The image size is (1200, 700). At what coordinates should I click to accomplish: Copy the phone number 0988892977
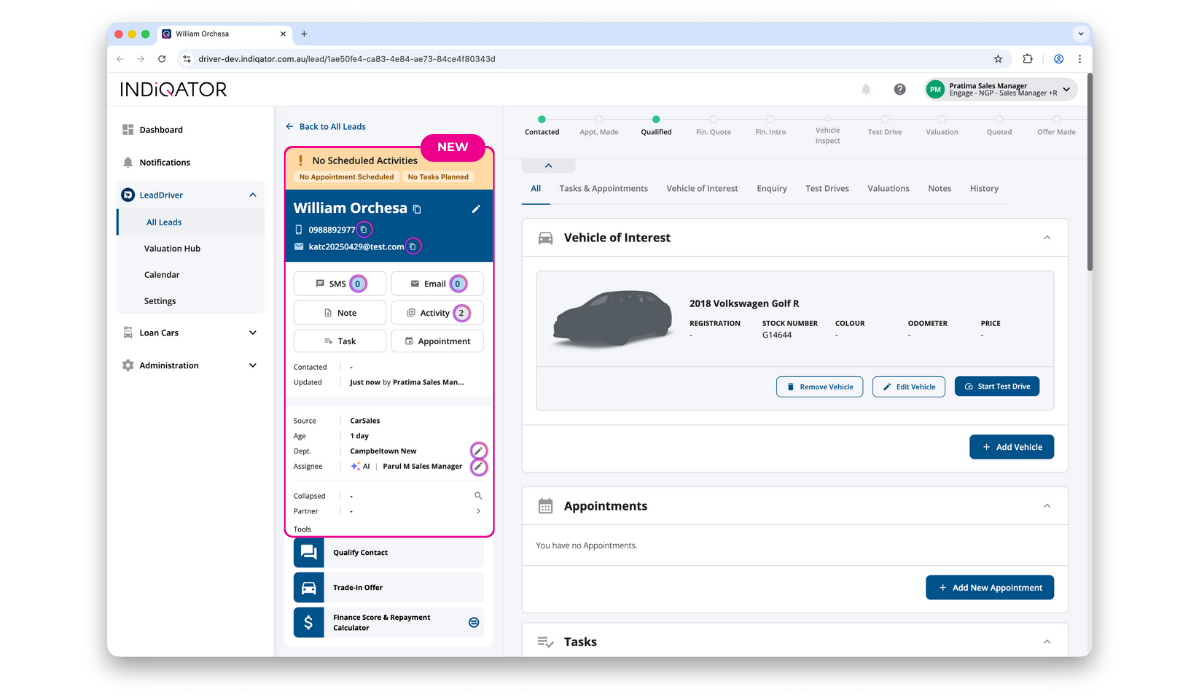pyautogui.click(x=365, y=229)
